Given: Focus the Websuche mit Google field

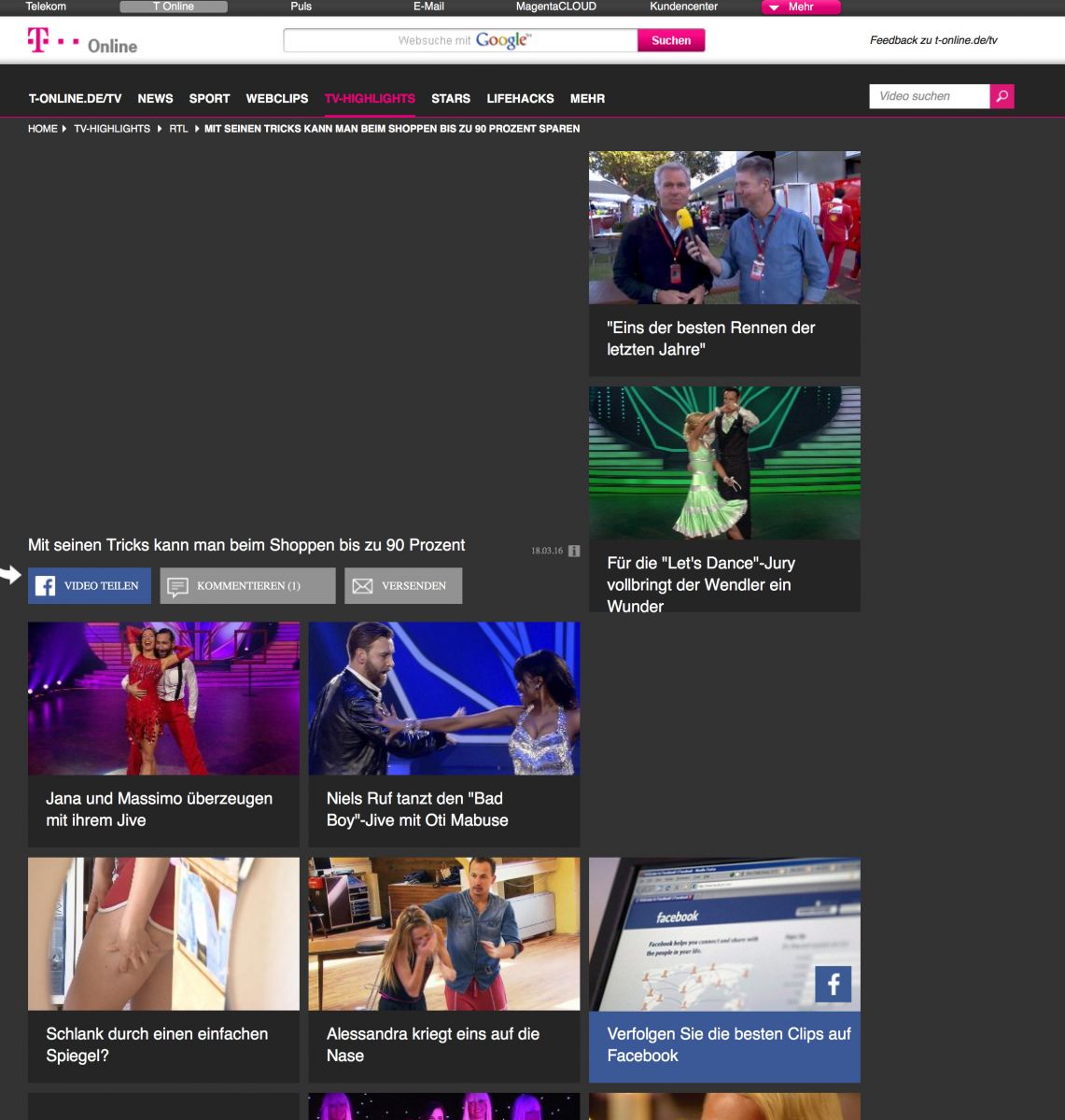Looking at the screenshot, I should click(460, 40).
